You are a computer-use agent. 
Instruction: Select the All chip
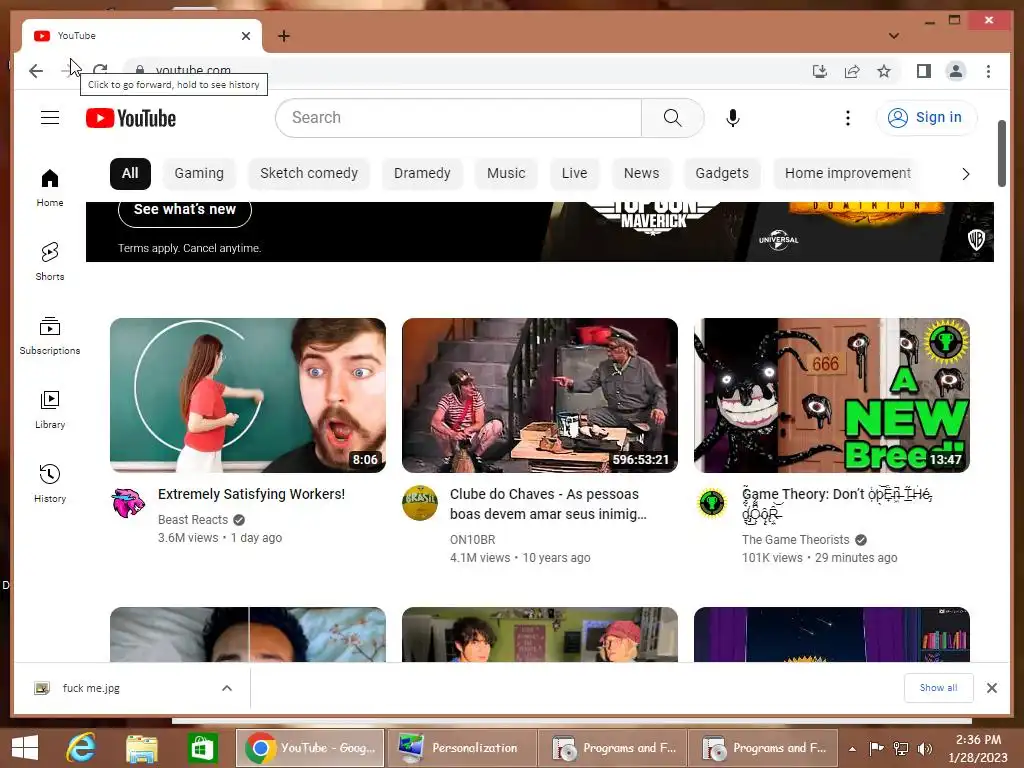tap(130, 174)
